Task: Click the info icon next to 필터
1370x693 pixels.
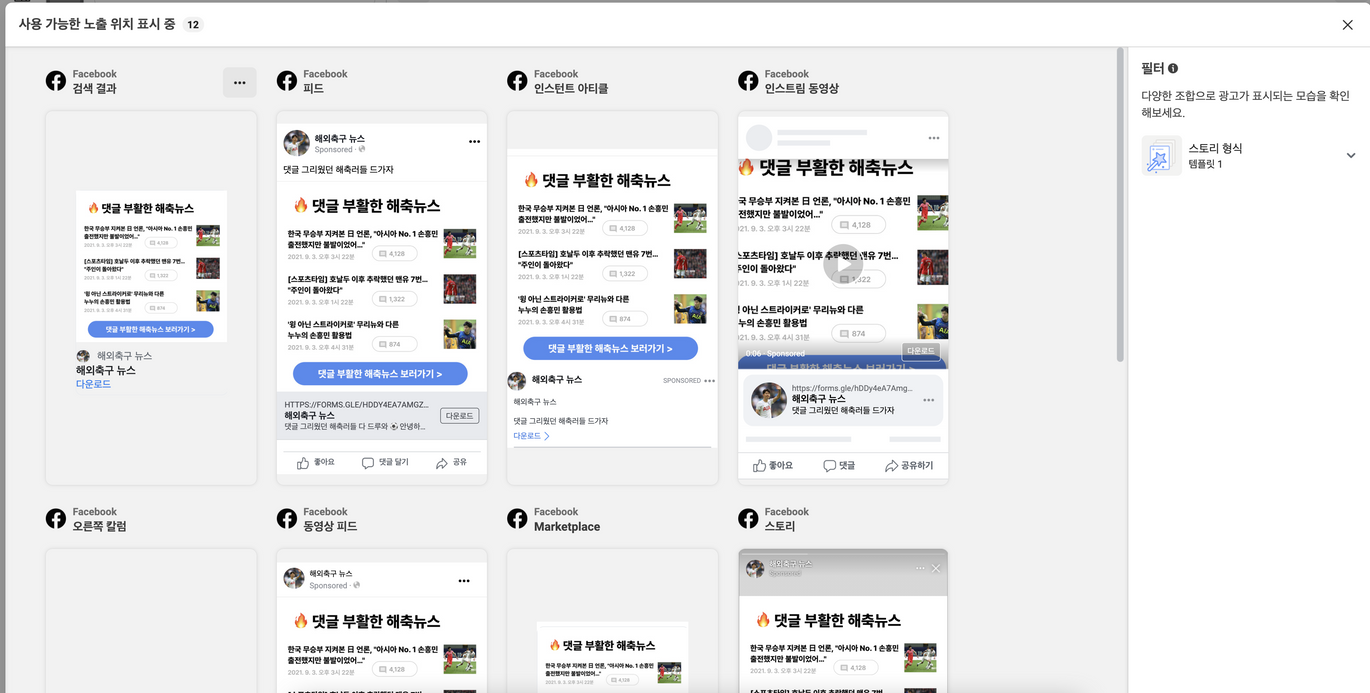Action: (x=1173, y=69)
